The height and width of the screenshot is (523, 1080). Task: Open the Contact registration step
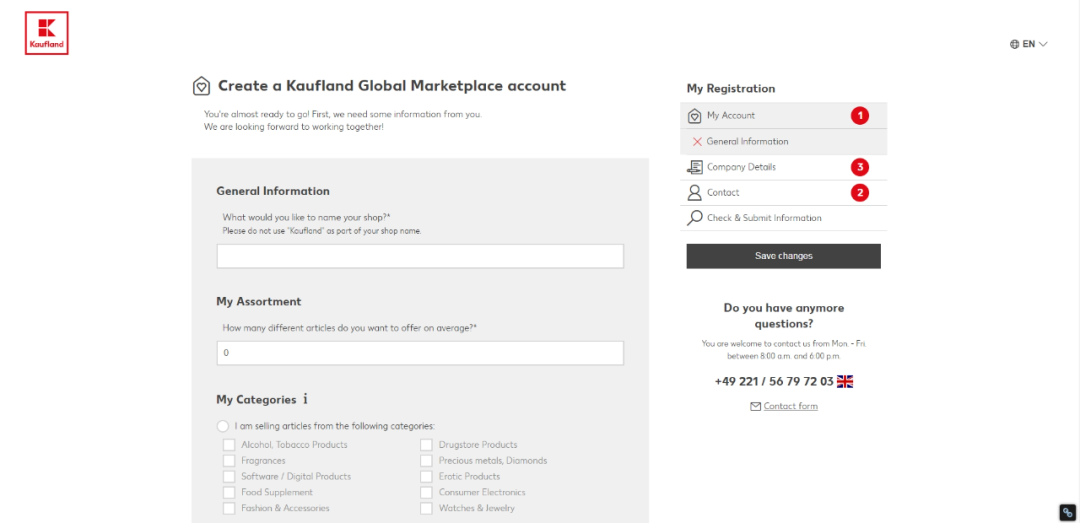point(723,193)
